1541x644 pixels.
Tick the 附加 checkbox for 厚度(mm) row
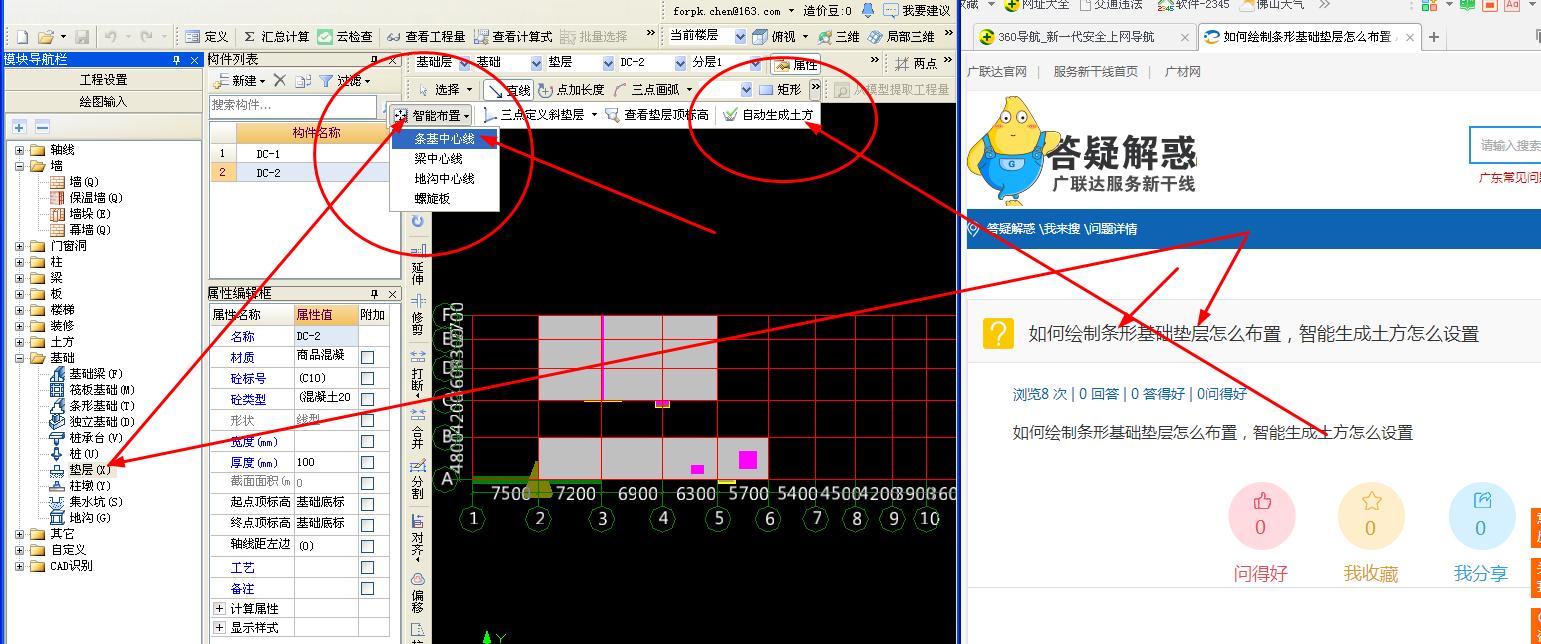click(x=368, y=462)
